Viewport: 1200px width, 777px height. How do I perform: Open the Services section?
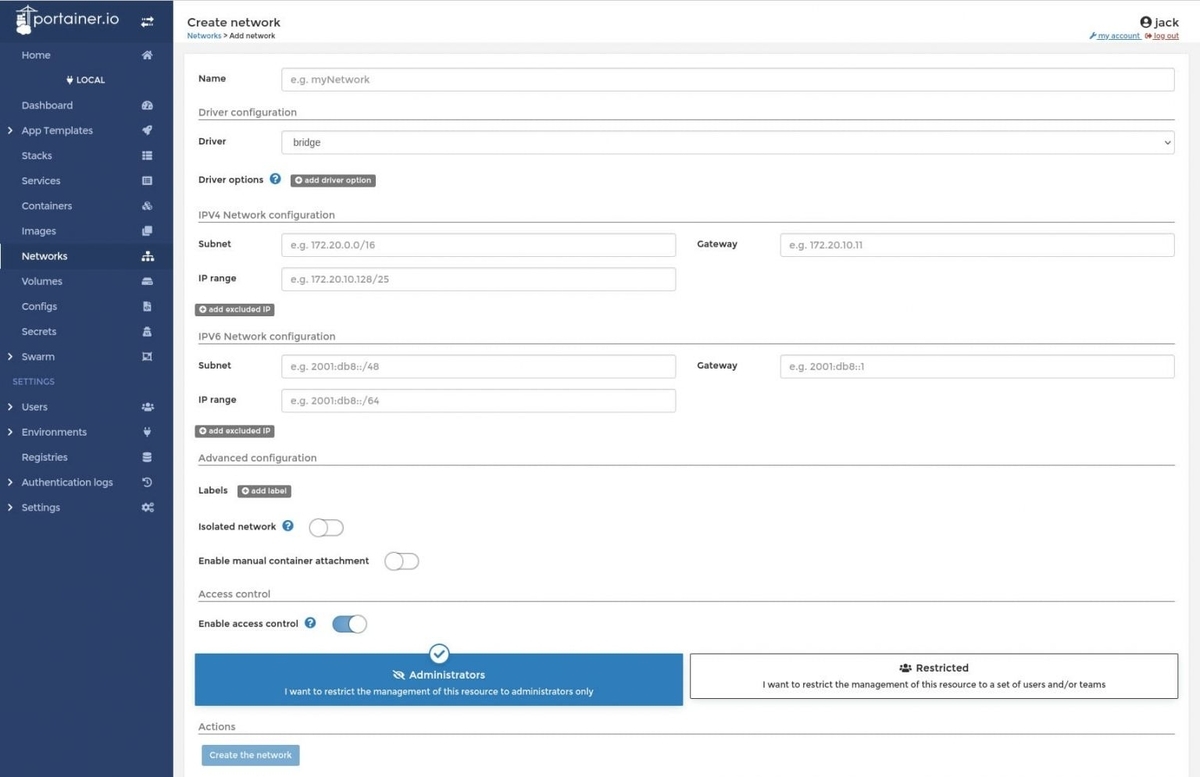point(40,180)
